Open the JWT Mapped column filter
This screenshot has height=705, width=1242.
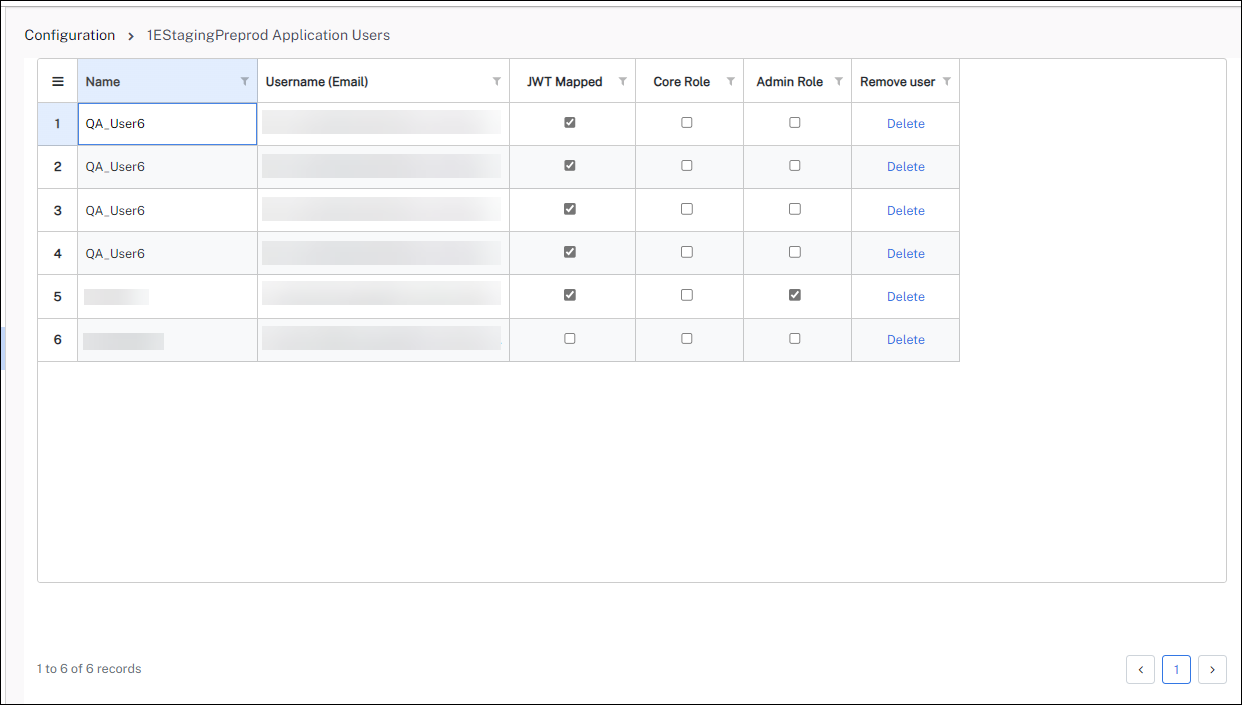pos(623,81)
